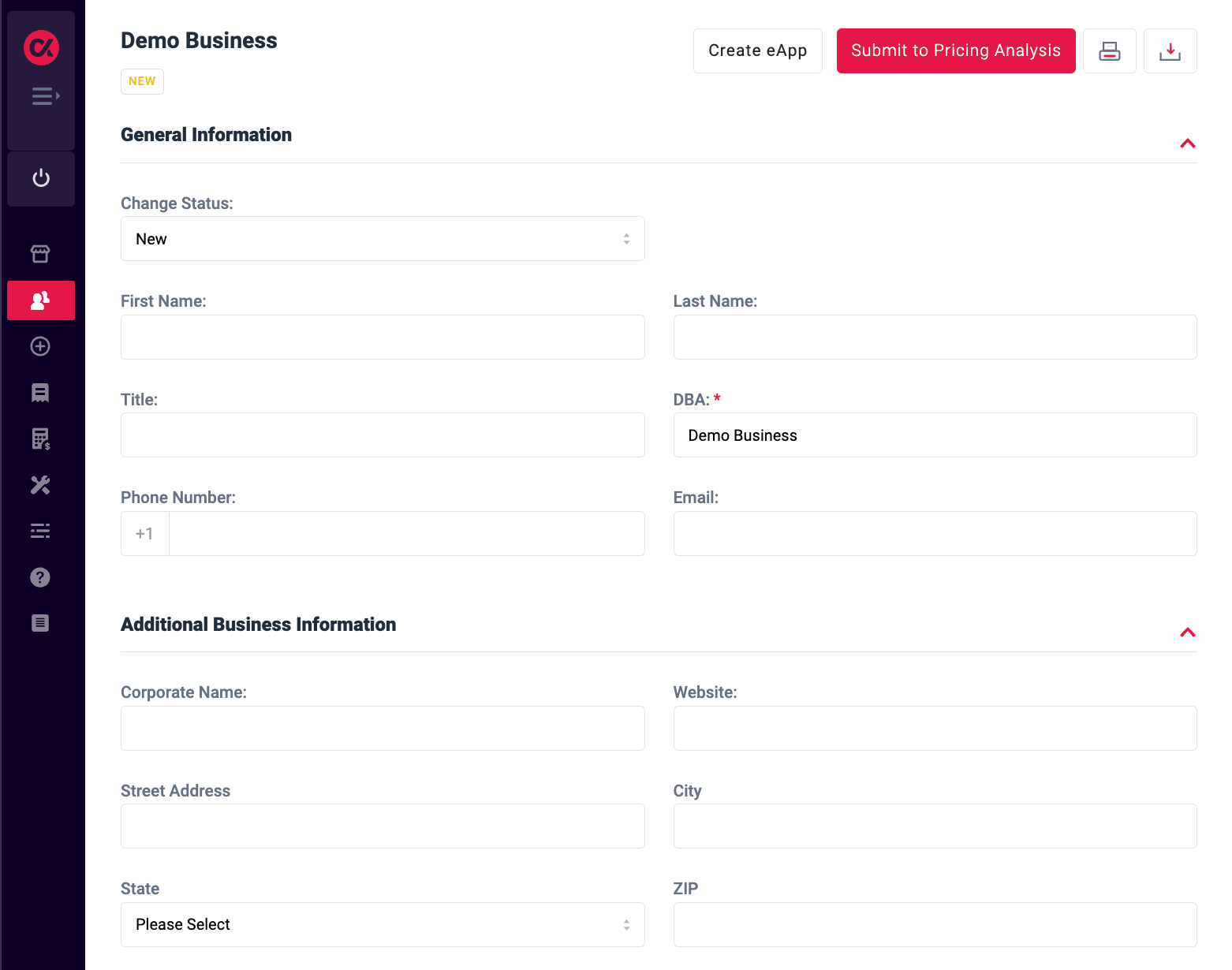Screen dimensions: 1232x970
Task: Open the help question mark icon
Action: tap(40, 577)
